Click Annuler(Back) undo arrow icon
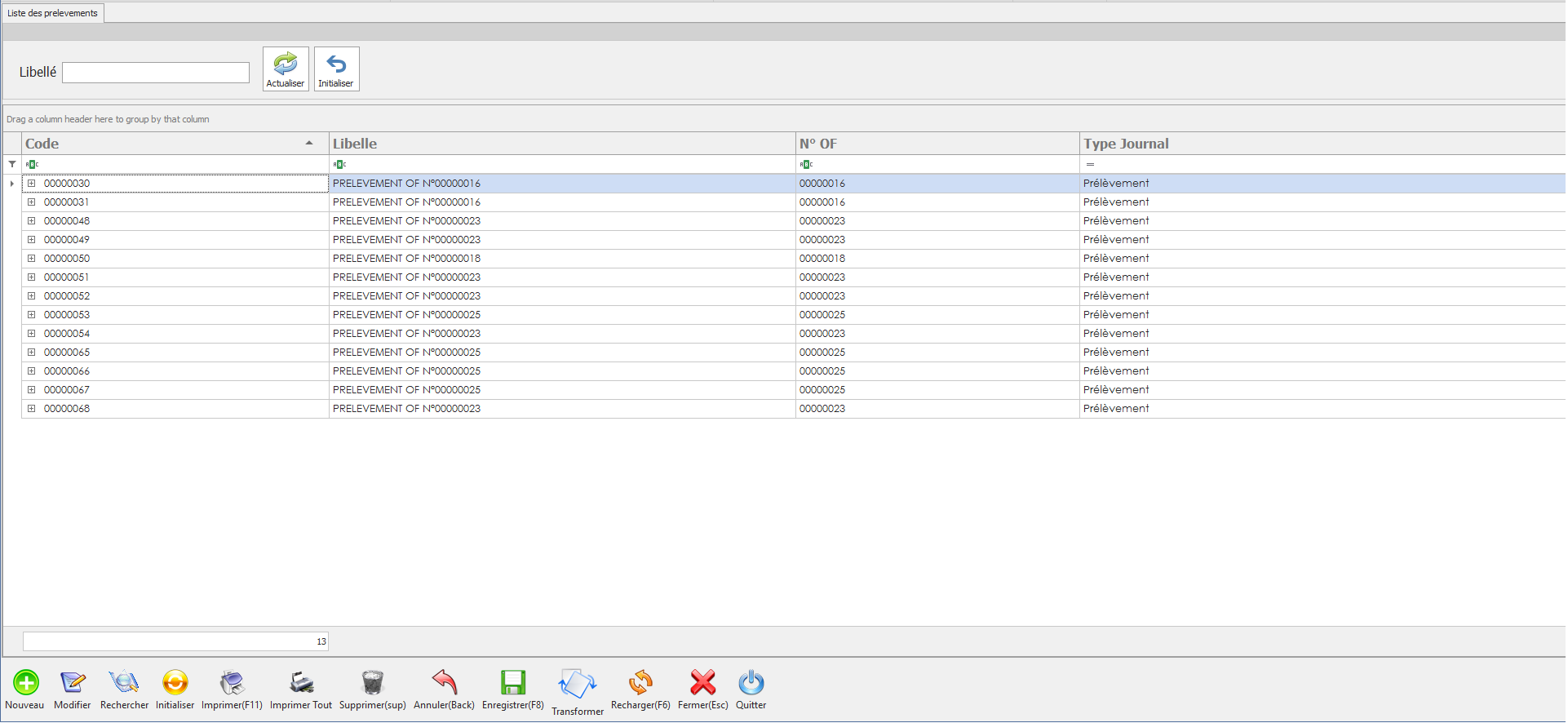The image size is (1568, 723). [444, 683]
